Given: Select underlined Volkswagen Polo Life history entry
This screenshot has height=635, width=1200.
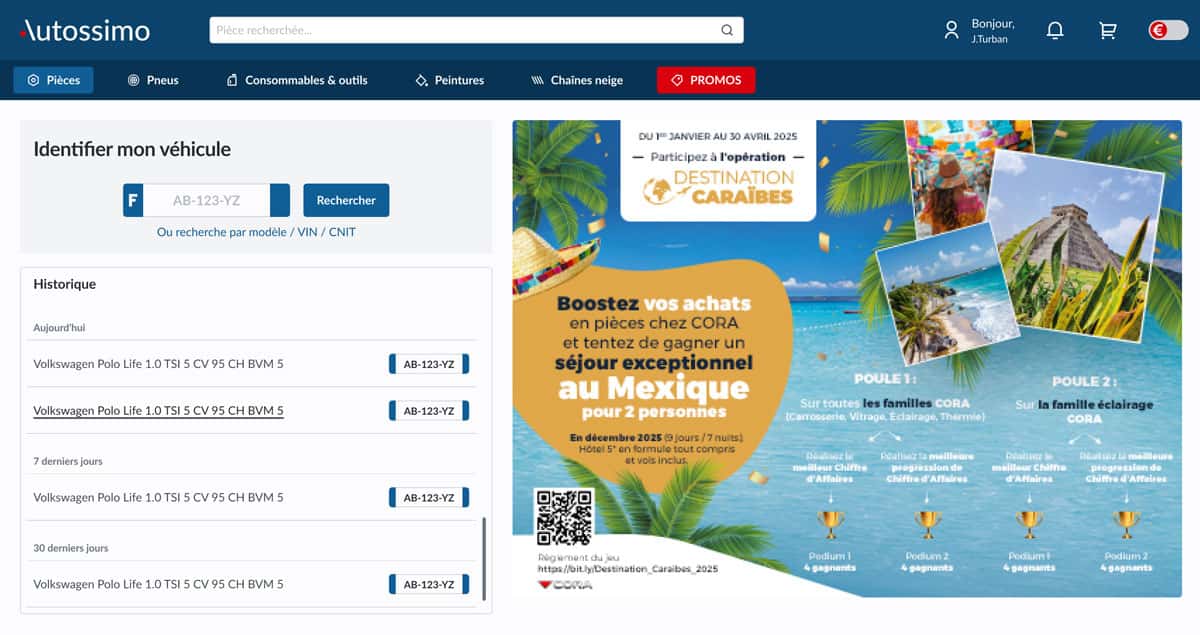Looking at the screenshot, I should point(158,411).
